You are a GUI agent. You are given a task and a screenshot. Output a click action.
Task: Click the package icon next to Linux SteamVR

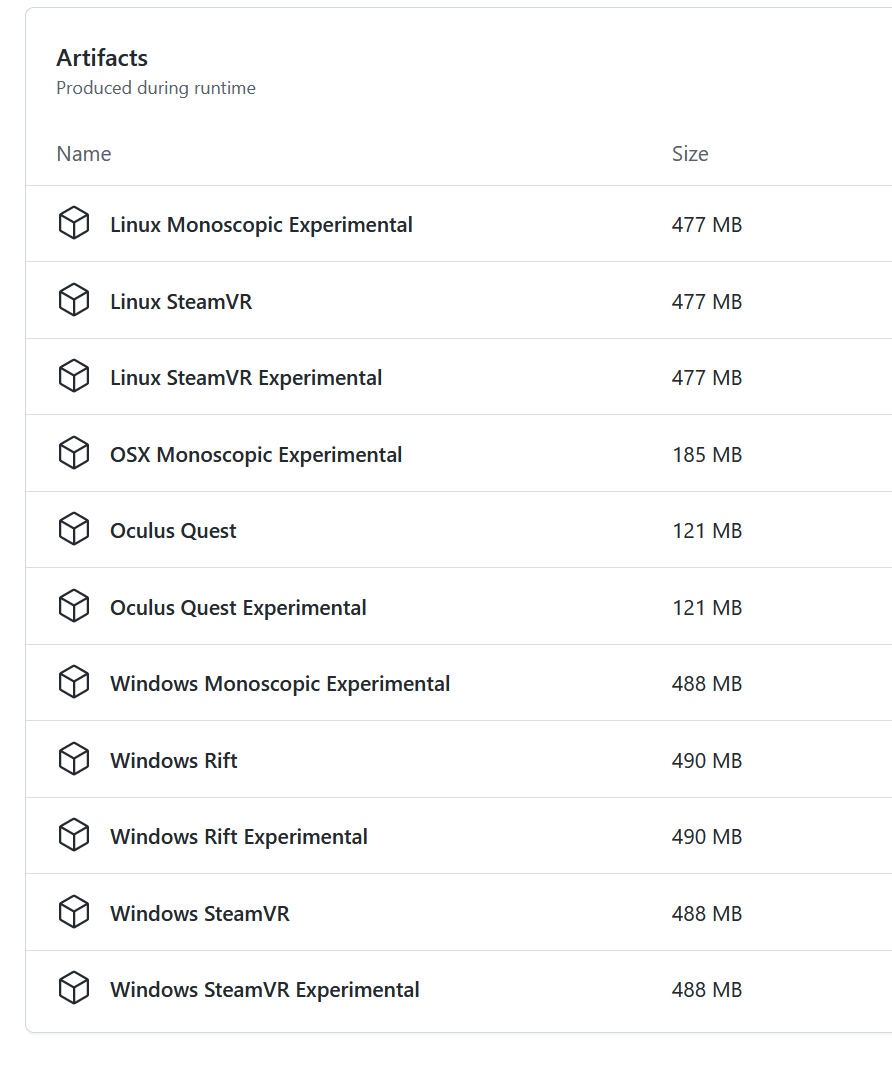pyautogui.click(x=74, y=300)
